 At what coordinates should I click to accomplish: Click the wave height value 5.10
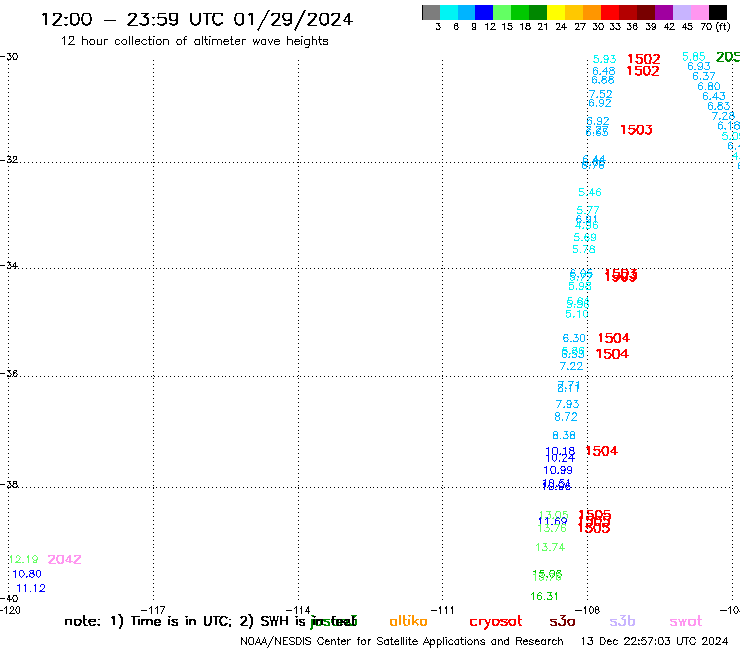577,314
